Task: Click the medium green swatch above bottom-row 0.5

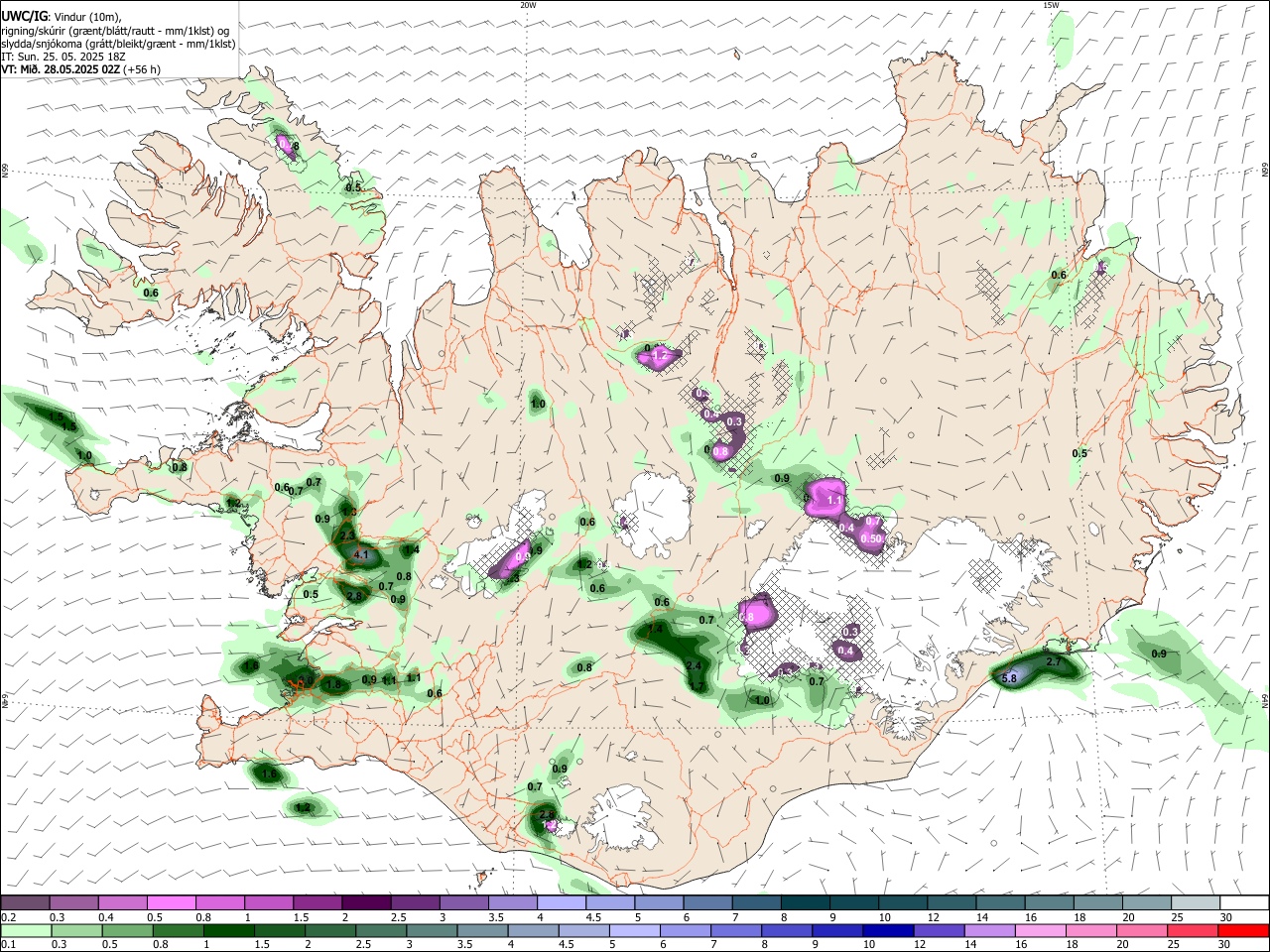Action: point(126,930)
